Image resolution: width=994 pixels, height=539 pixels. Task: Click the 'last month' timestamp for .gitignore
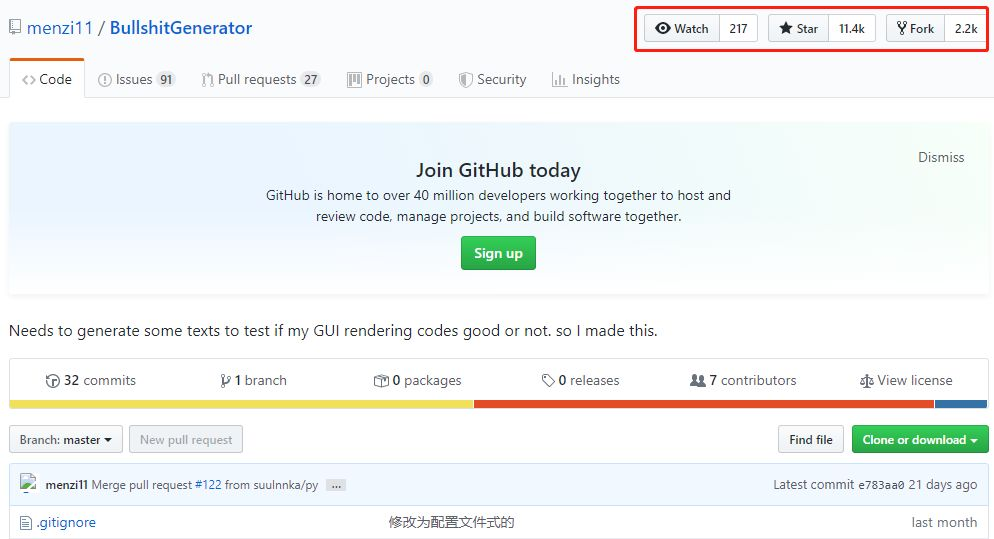pos(944,523)
